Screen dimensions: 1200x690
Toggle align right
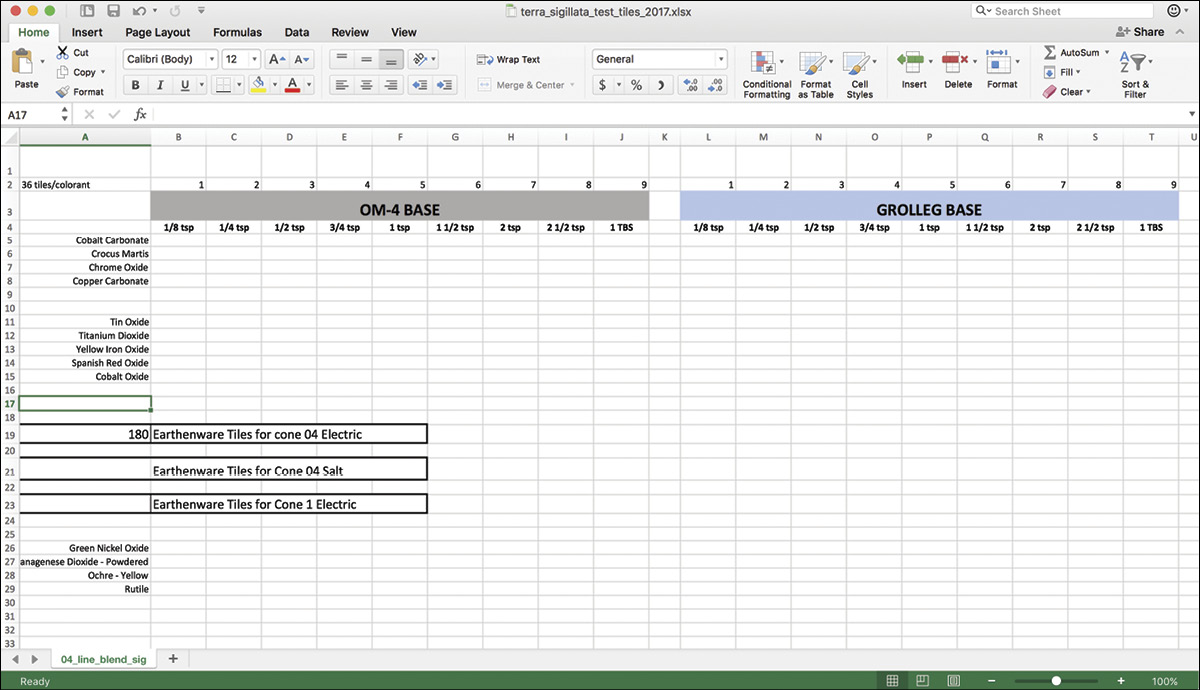click(390, 85)
